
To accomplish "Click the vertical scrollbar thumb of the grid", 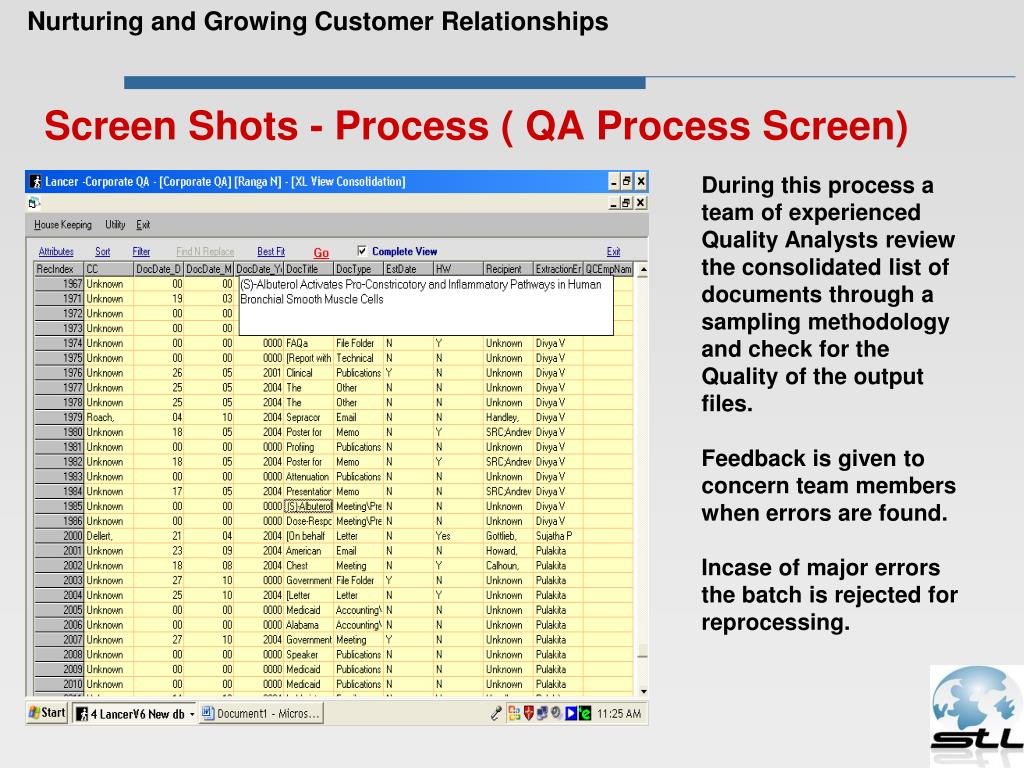I will click(643, 651).
